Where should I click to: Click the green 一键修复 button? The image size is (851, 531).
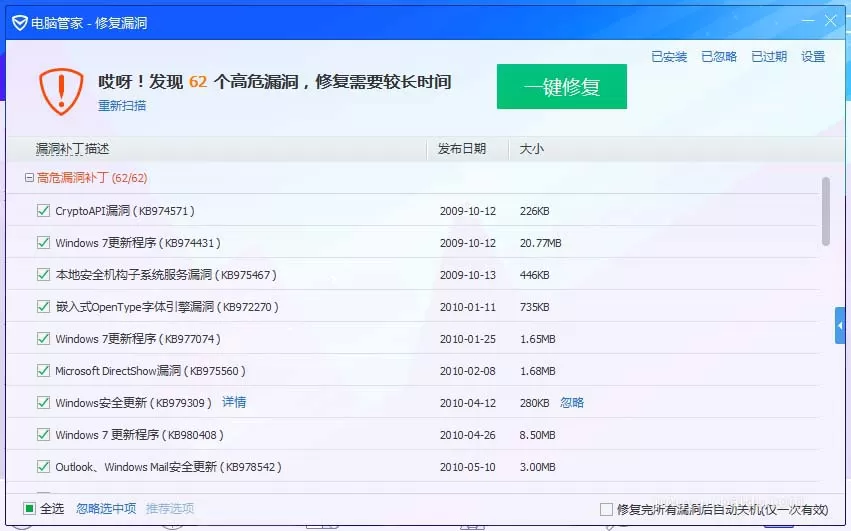(x=562, y=86)
